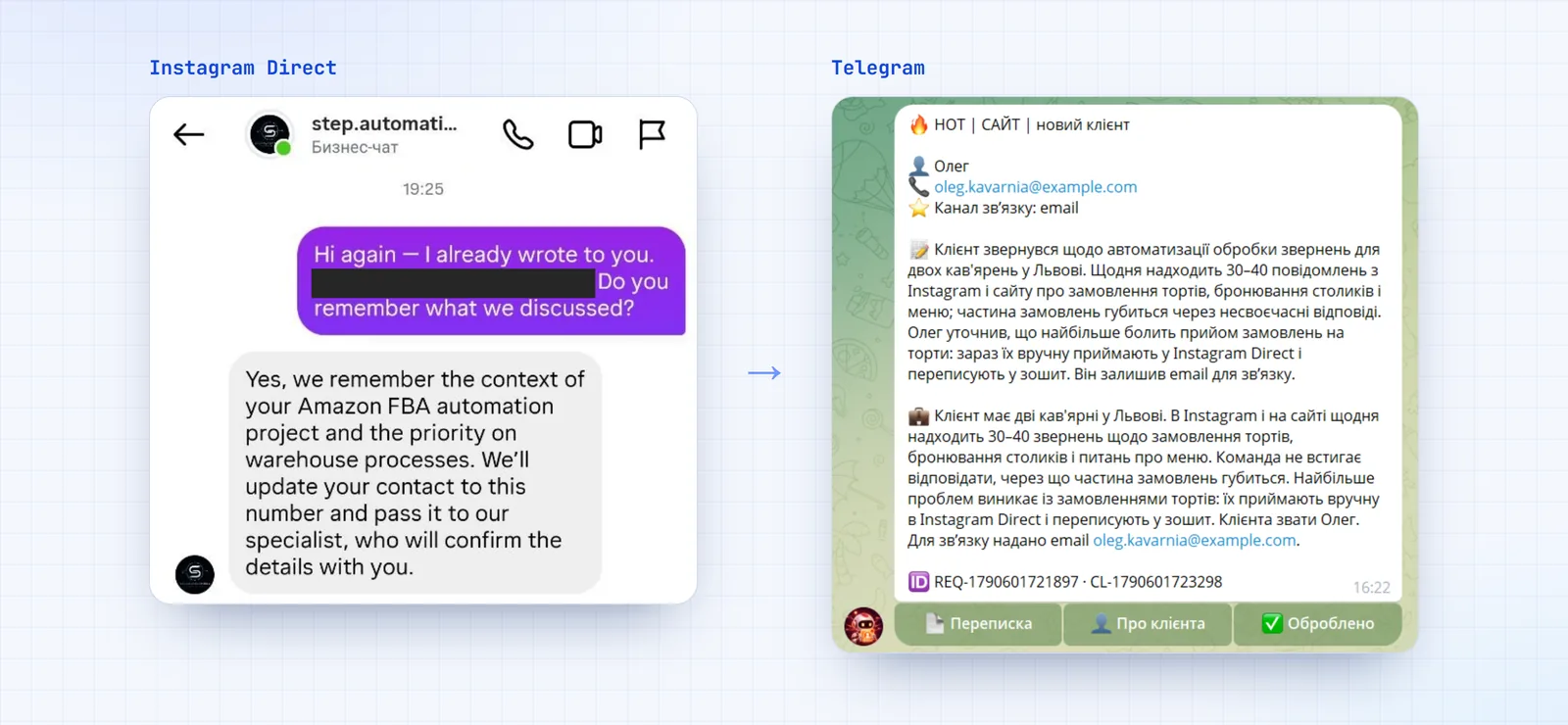
Task: Click 'HOT | САЙТ | новий клієнт' header
Action: point(1032,124)
